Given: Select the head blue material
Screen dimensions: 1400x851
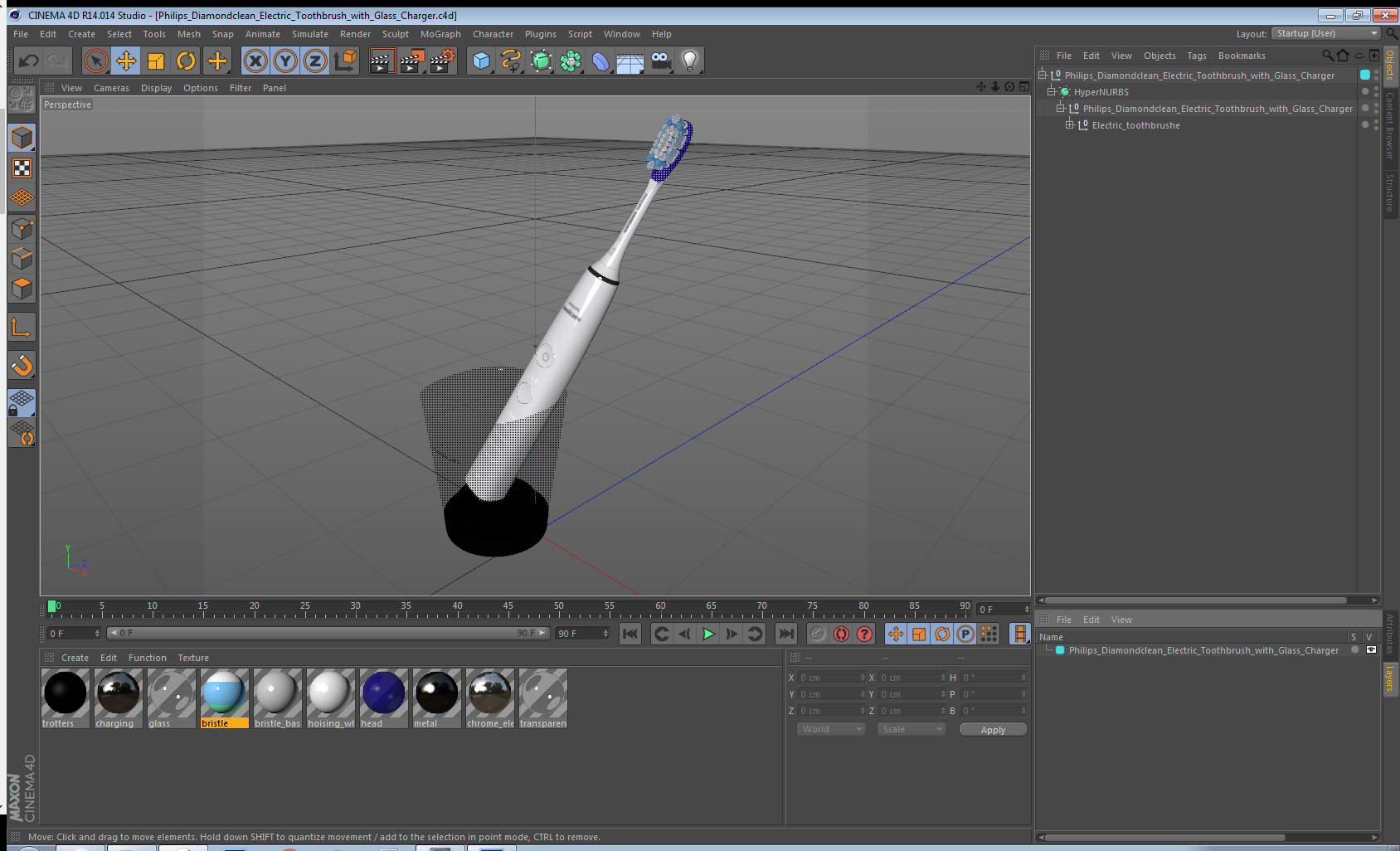Looking at the screenshot, I should (384, 698).
